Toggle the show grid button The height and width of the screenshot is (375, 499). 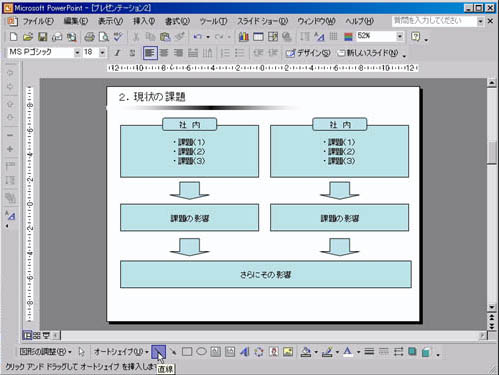coord(334,37)
